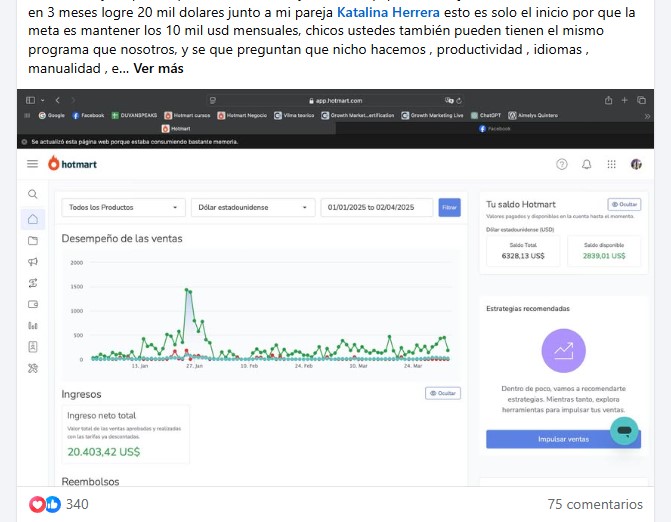Click the Safari share icon
Viewport: 671px width, 522px height.
pos(608,100)
